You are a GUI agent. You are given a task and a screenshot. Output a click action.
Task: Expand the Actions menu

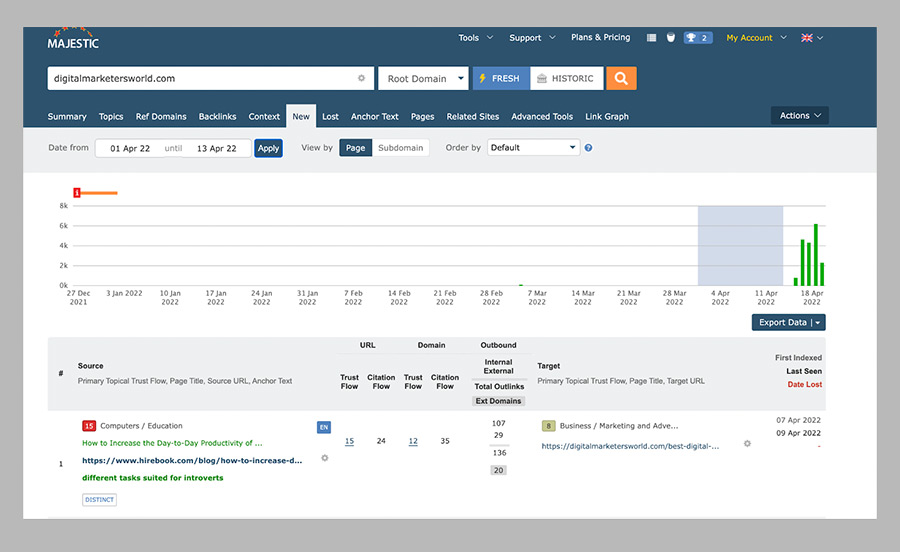click(x=799, y=116)
